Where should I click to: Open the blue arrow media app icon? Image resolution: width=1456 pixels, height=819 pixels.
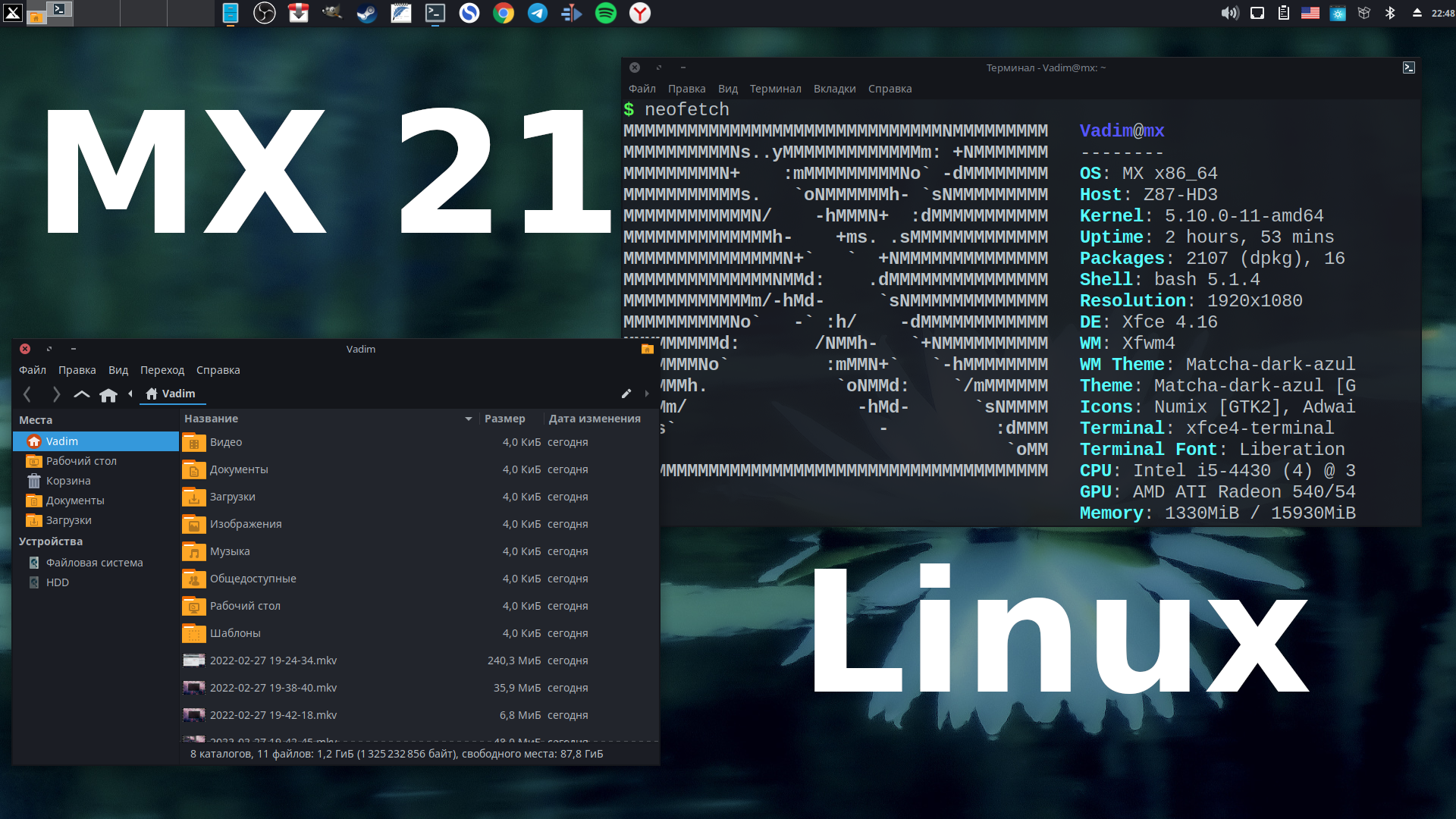[x=572, y=13]
